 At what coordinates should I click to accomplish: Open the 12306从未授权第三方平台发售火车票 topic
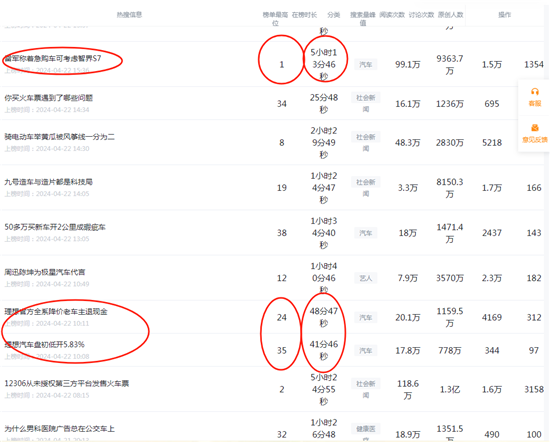pos(67,383)
